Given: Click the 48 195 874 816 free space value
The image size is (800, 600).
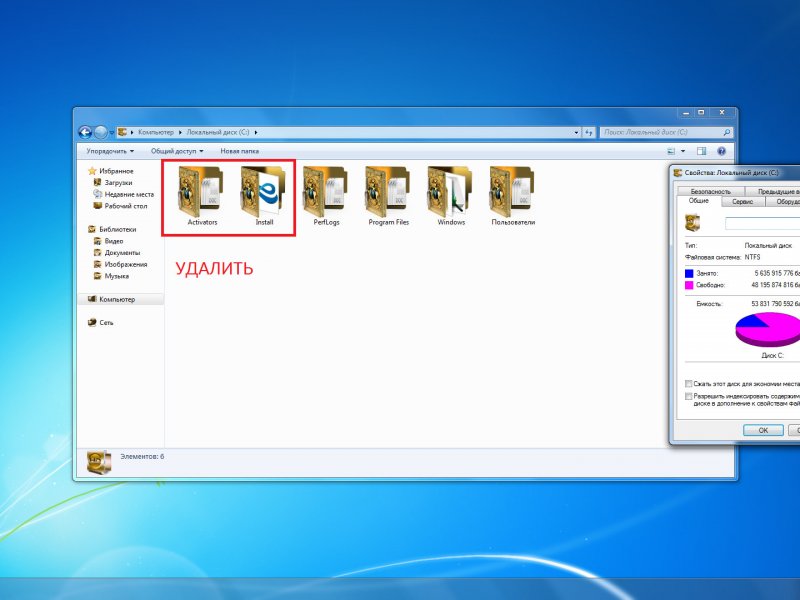Looking at the screenshot, I should tap(776, 285).
